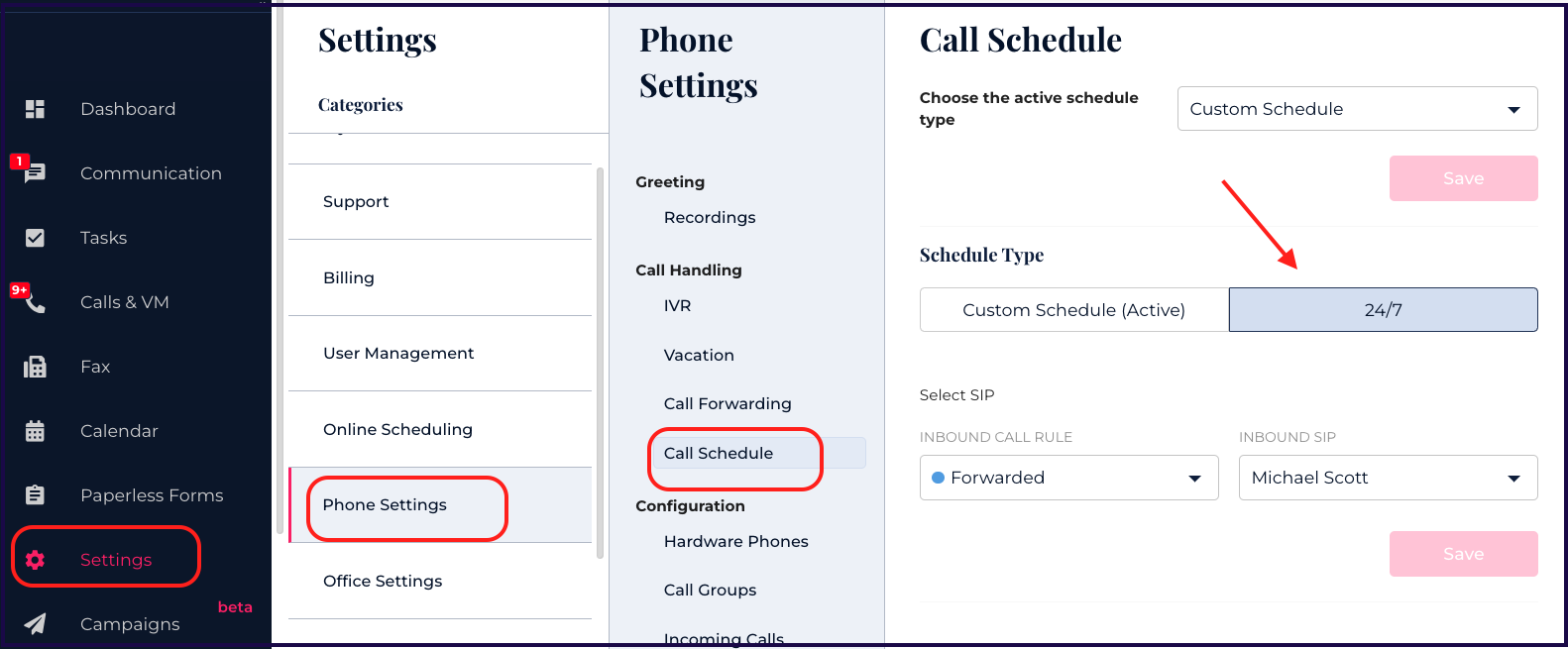Open the Communication chat icon
Screen dimensions: 1568x649
pos(35,173)
